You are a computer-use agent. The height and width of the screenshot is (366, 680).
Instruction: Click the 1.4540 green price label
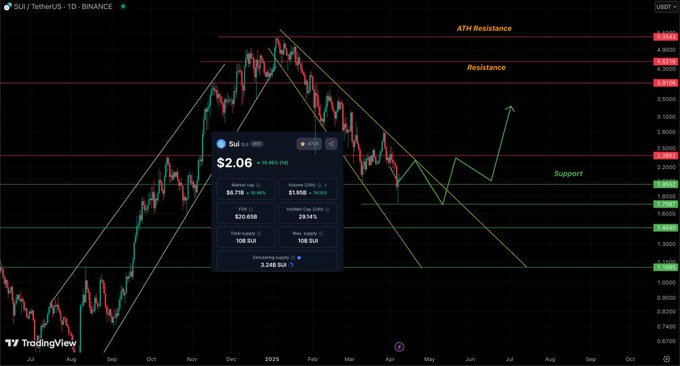[x=666, y=228]
